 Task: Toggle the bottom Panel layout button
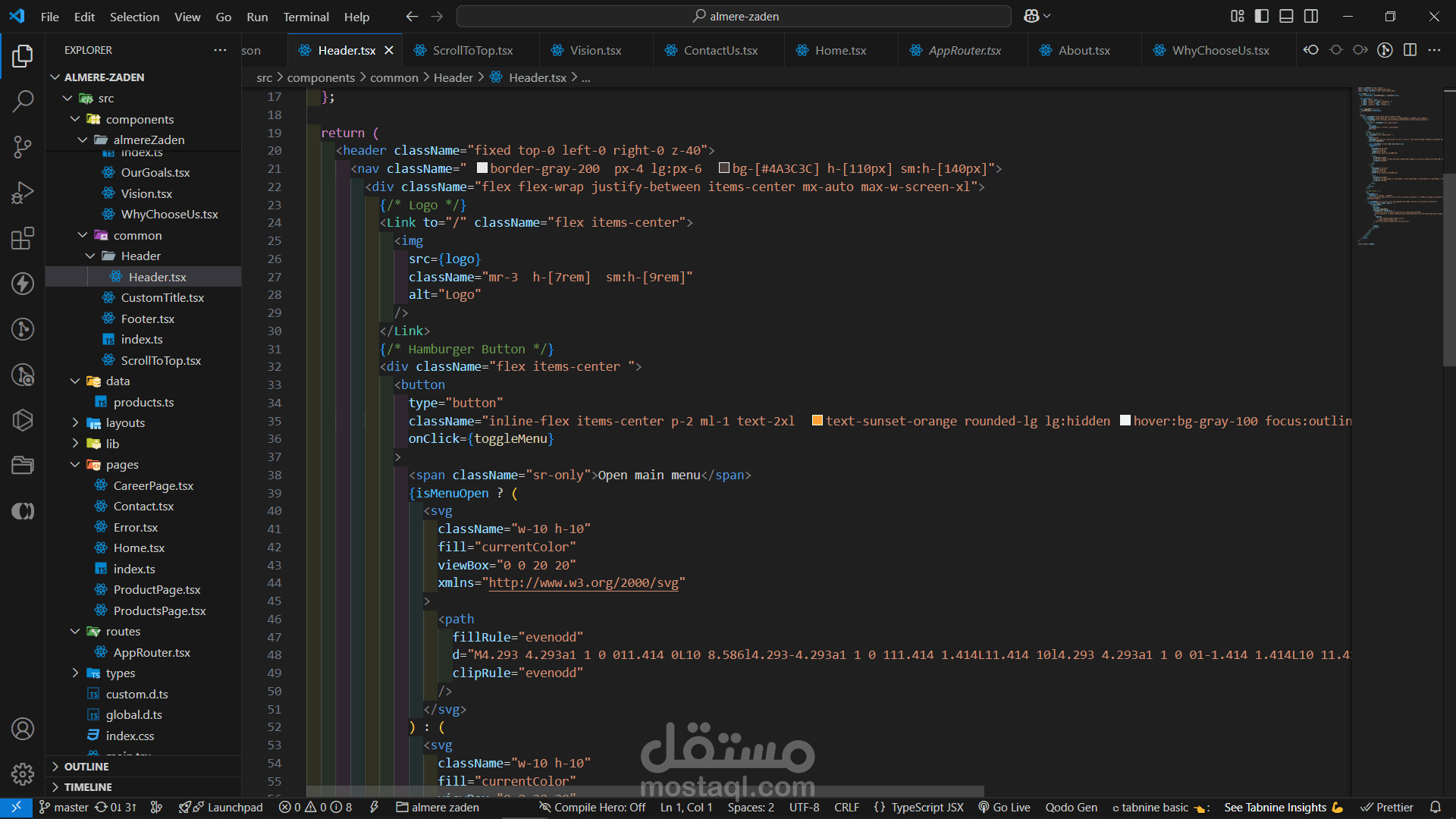1286,16
